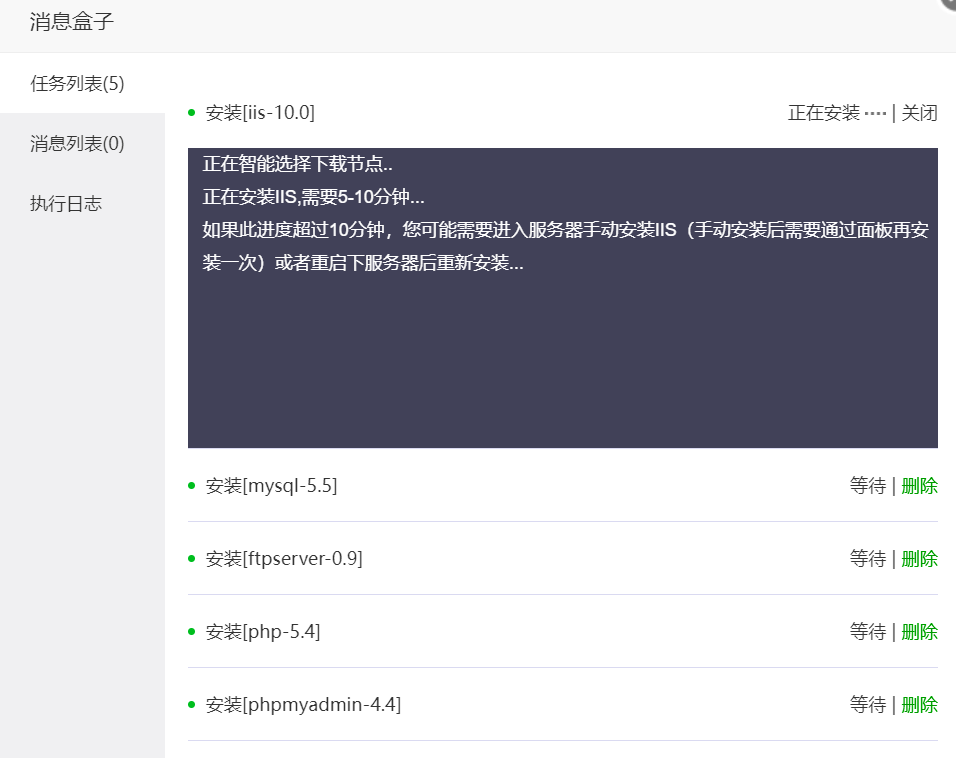Open the 任务列表(5) tab
The image size is (956, 758).
point(82,84)
